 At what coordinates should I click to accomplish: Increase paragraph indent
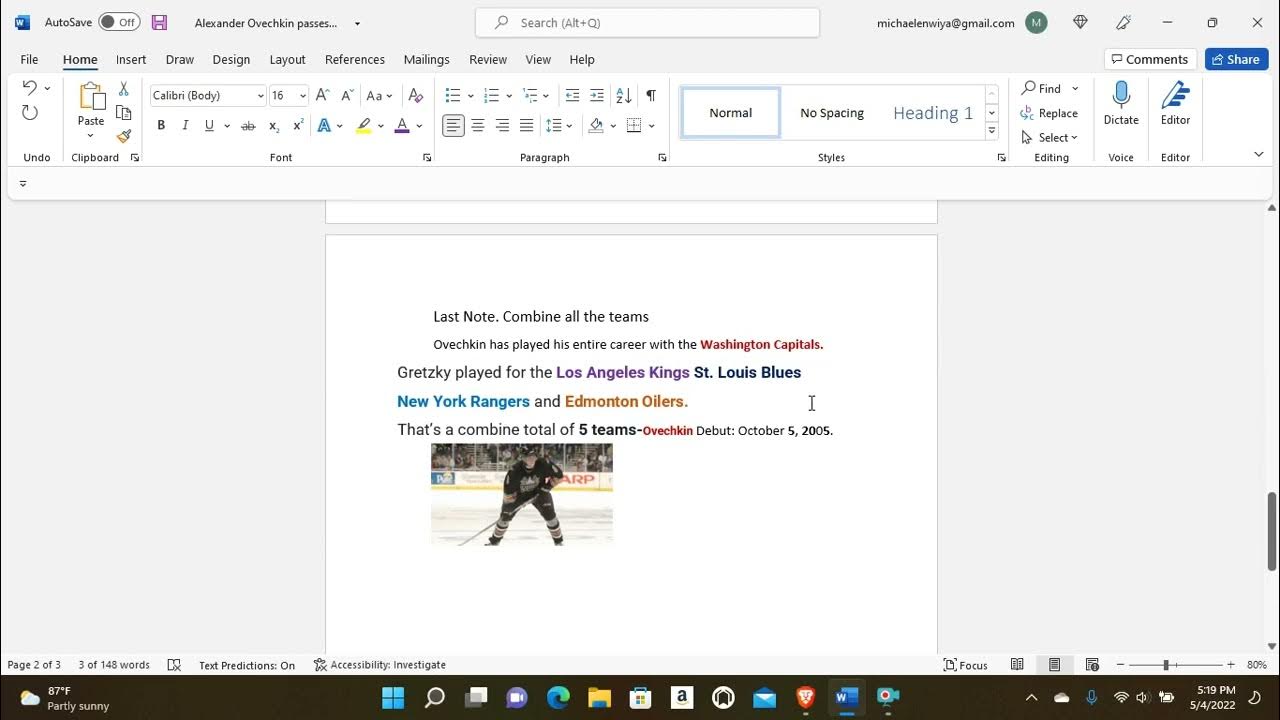pyautogui.click(x=597, y=95)
